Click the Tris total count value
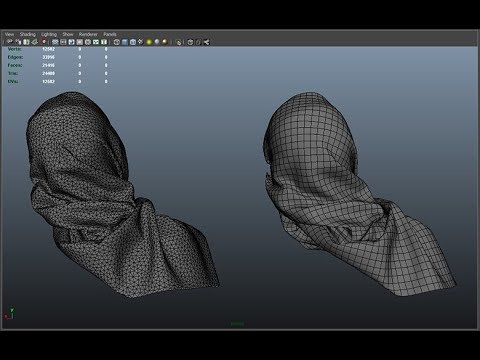Image resolution: width=480 pixels, height=360 pixels. pos(48,73)
